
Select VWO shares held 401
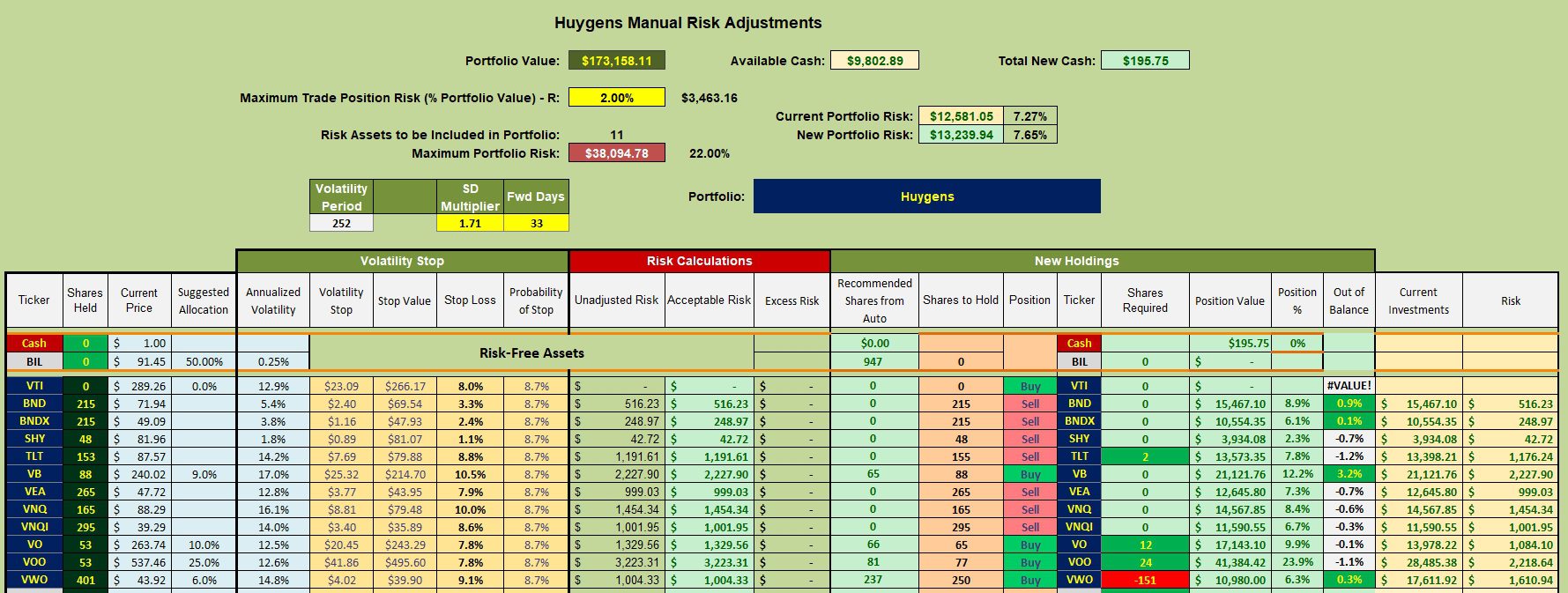click(x=85, y=580)
